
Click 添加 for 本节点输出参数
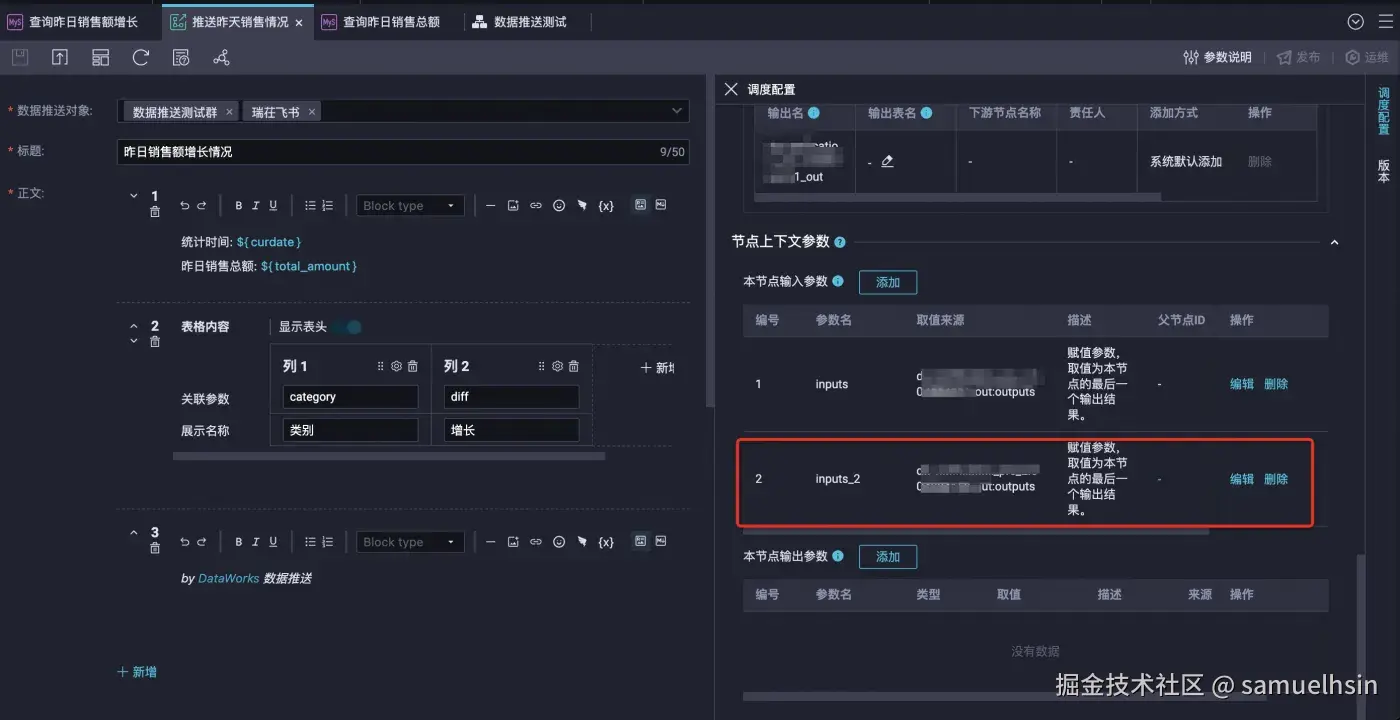click(x=888, y=556)
